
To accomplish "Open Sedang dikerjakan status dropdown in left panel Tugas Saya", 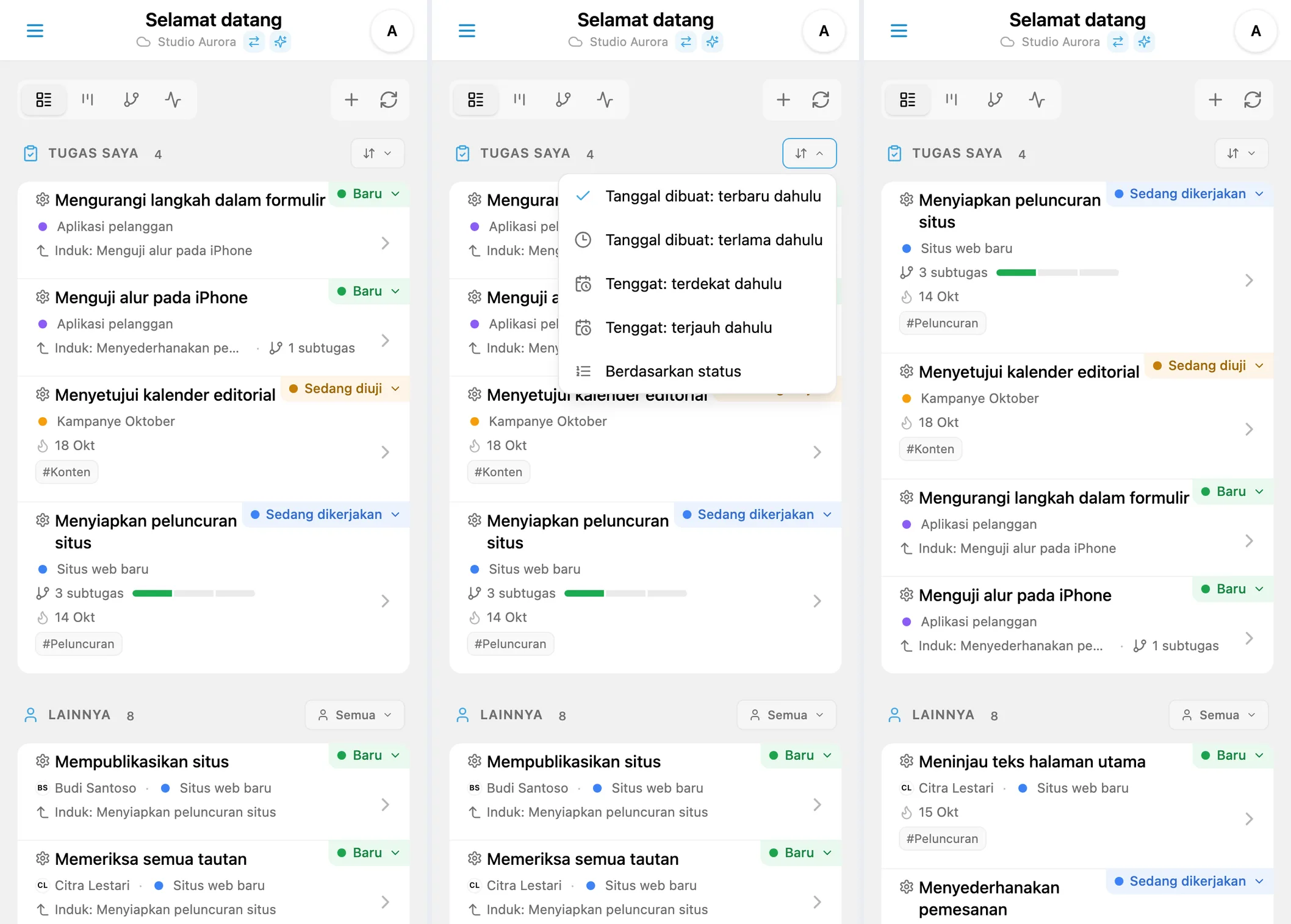I will point(326,515).
